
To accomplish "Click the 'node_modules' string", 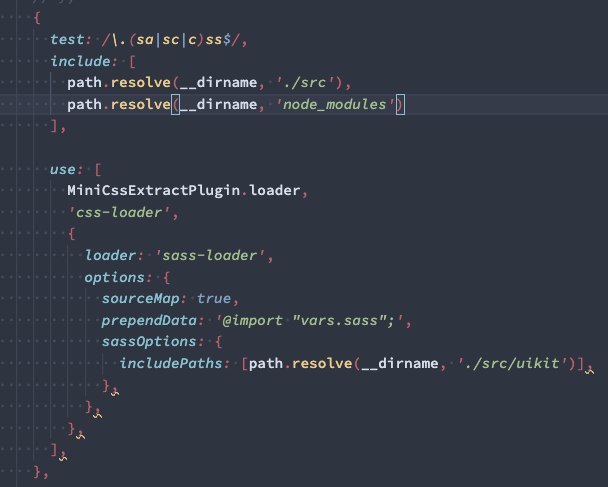I will (x=335, y=104).
